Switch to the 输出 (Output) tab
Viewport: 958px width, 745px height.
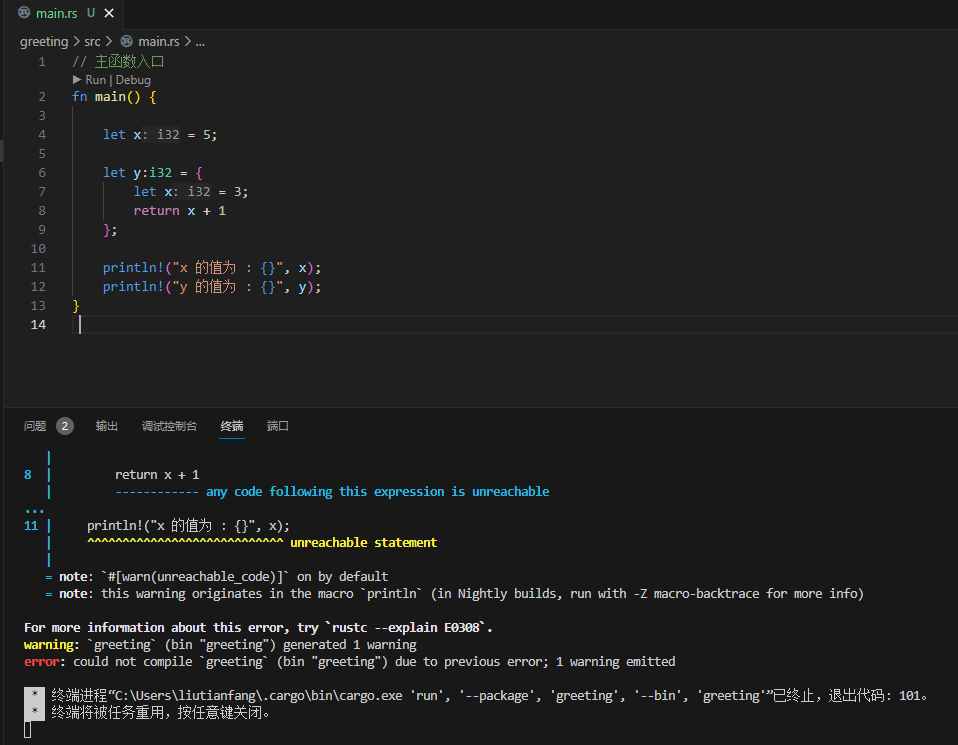pos(106,426)
